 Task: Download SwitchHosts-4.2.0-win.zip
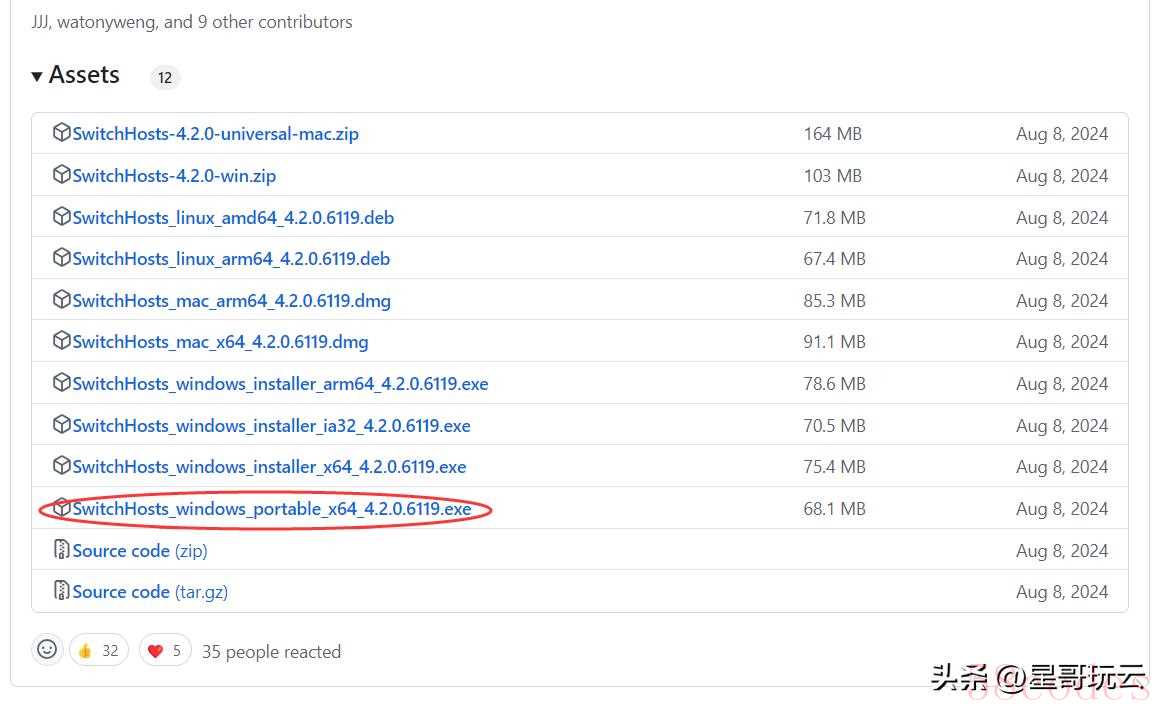pyautogui.click(x=174, y=175)
